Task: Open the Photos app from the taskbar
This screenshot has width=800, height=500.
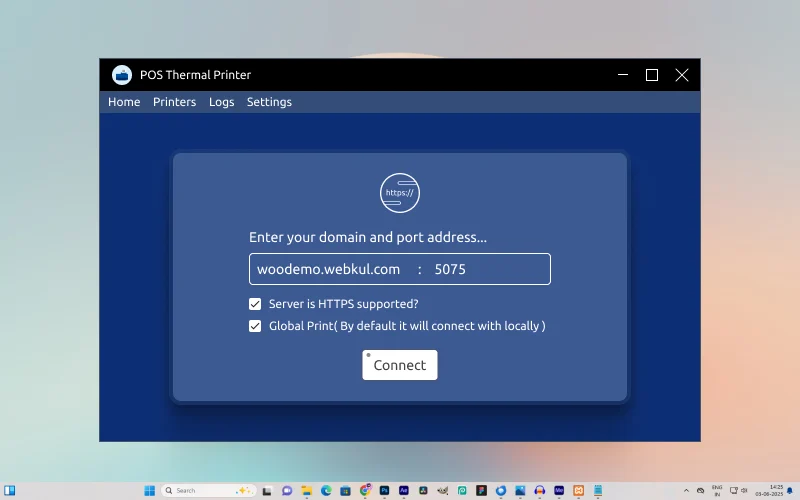Action: 520,491
